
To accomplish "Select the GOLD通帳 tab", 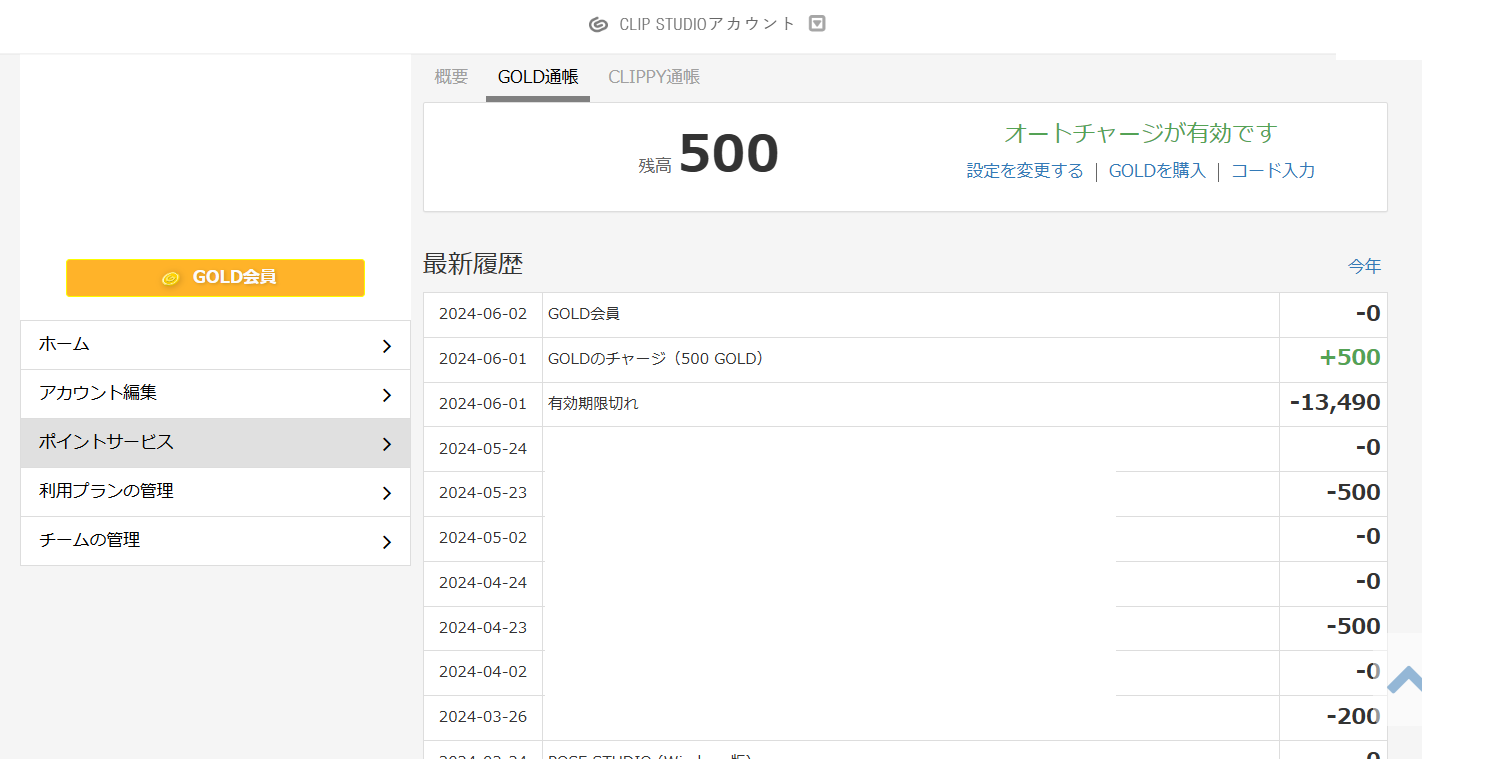I will [538, 77].
